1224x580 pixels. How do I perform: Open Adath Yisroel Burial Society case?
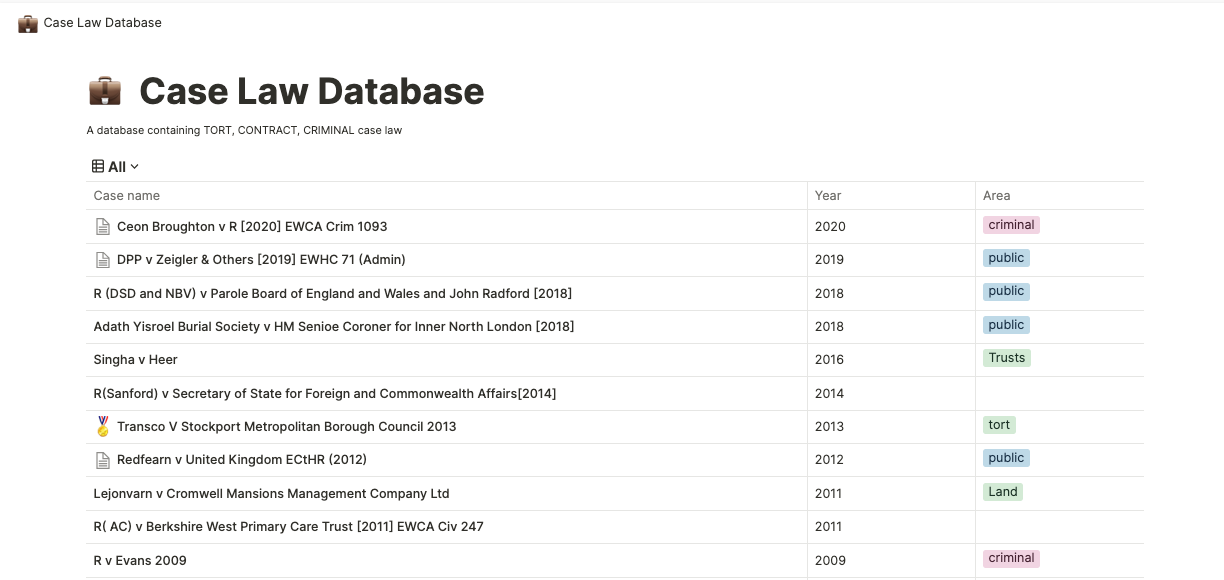click(x=334, y=326)
